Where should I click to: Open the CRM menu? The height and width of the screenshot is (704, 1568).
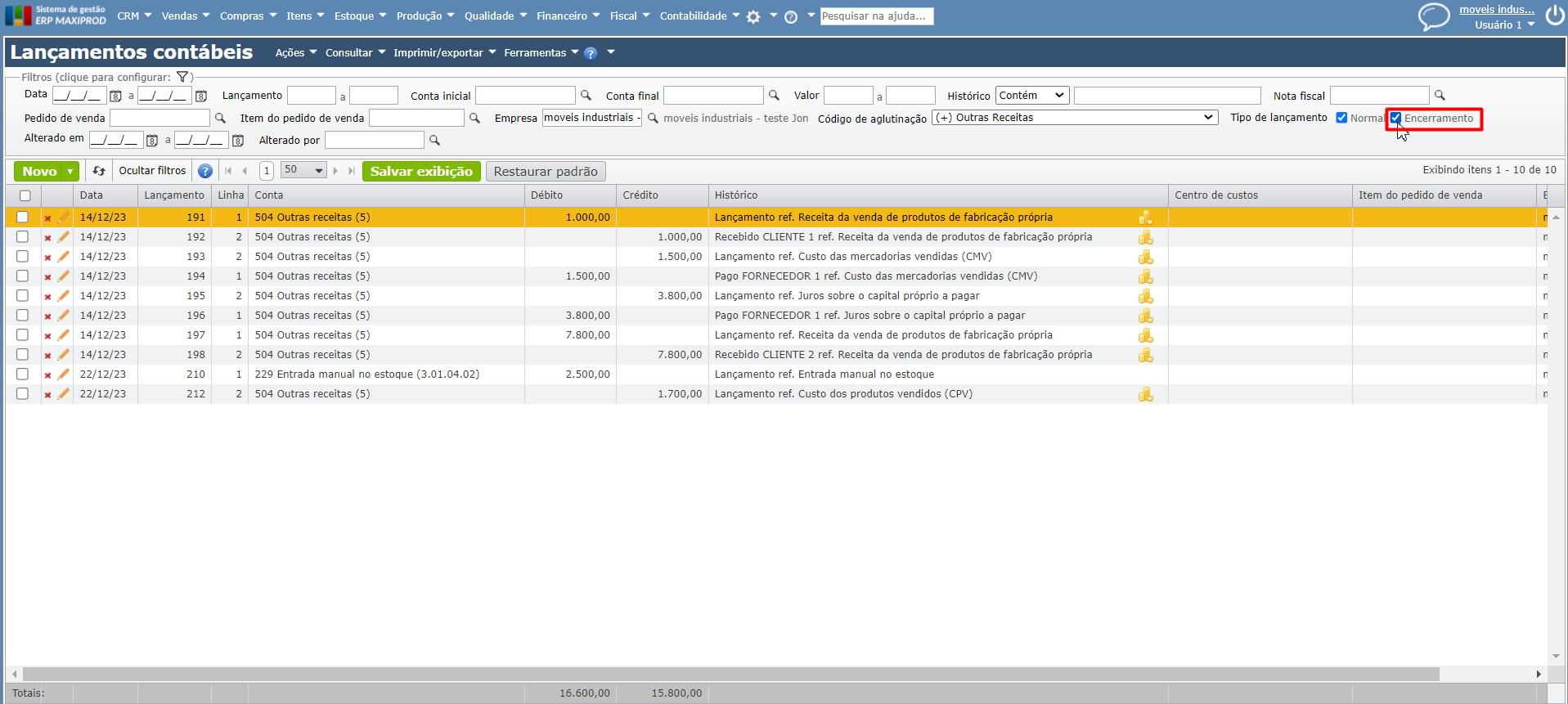coord(134,16)
